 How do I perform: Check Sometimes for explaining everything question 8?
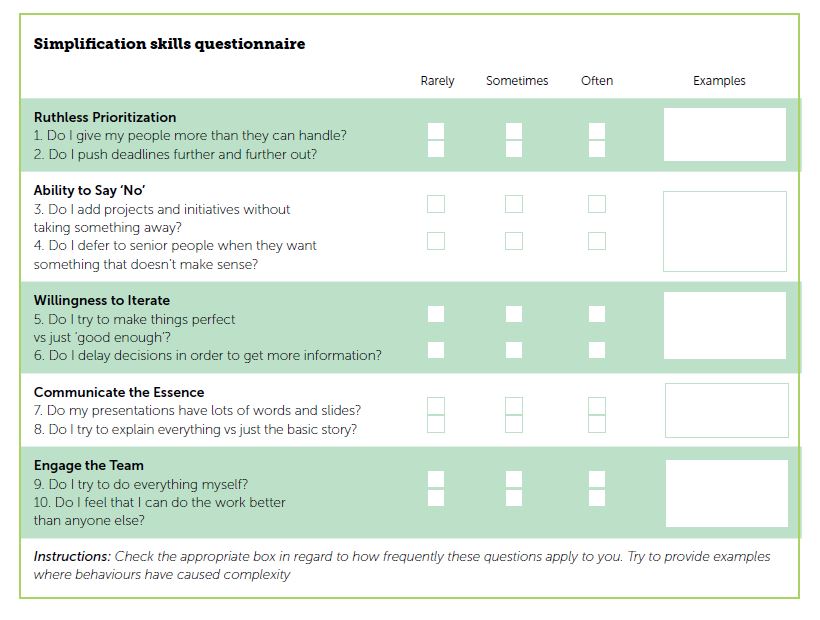pos(514,424)
